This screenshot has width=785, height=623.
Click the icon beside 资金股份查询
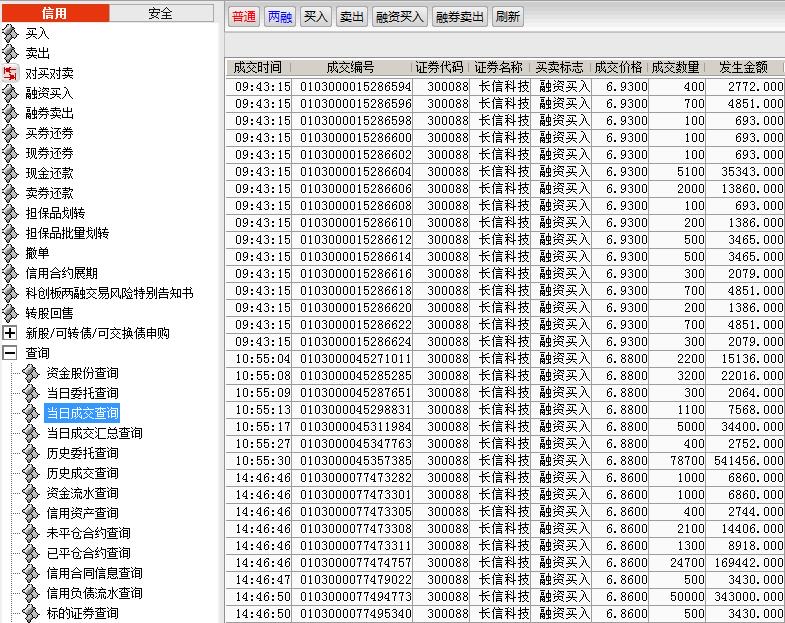pyautogui.click(x=31, y=373)
